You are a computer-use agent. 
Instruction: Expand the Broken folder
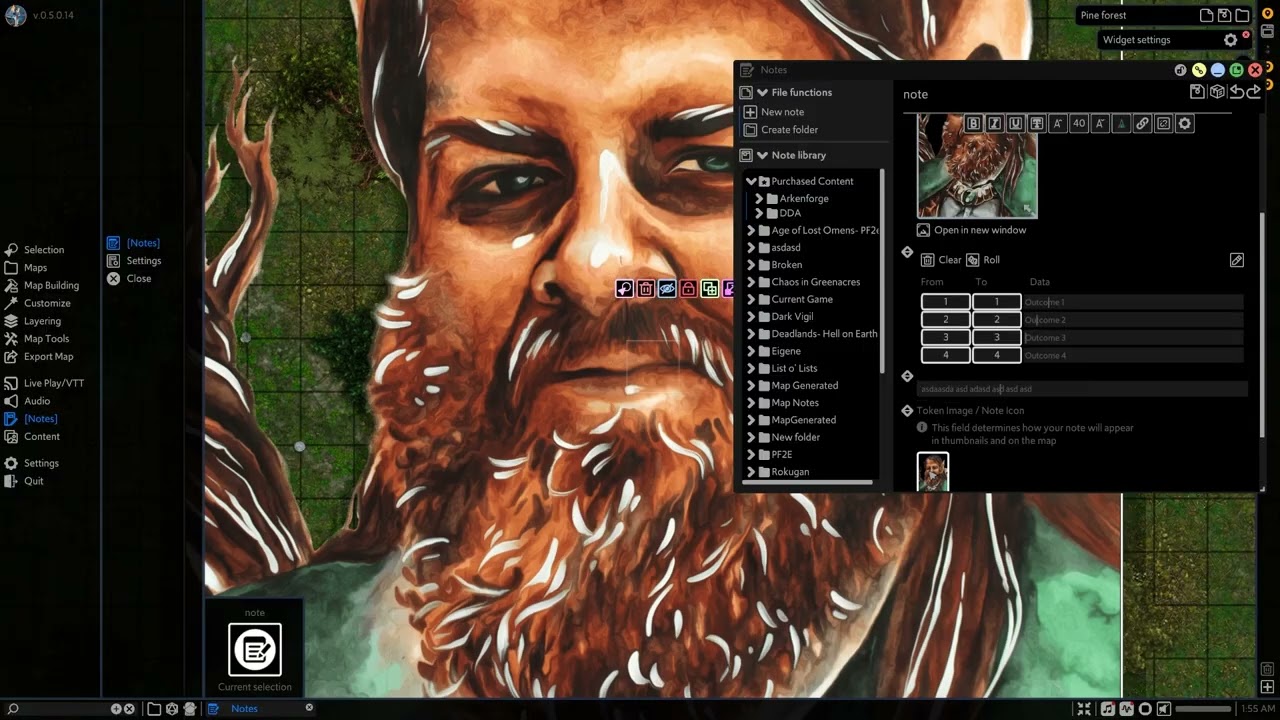click(751, 265)
